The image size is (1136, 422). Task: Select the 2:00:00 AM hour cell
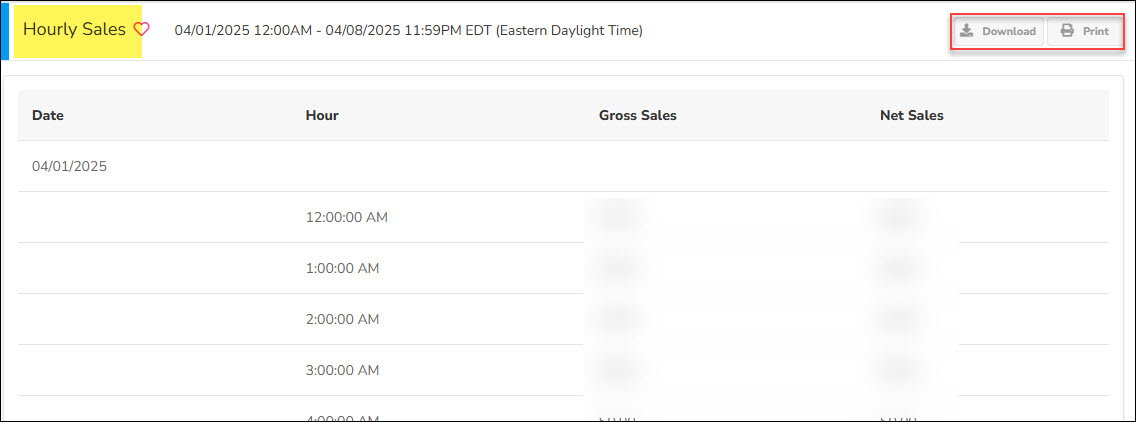click(343, 319)
